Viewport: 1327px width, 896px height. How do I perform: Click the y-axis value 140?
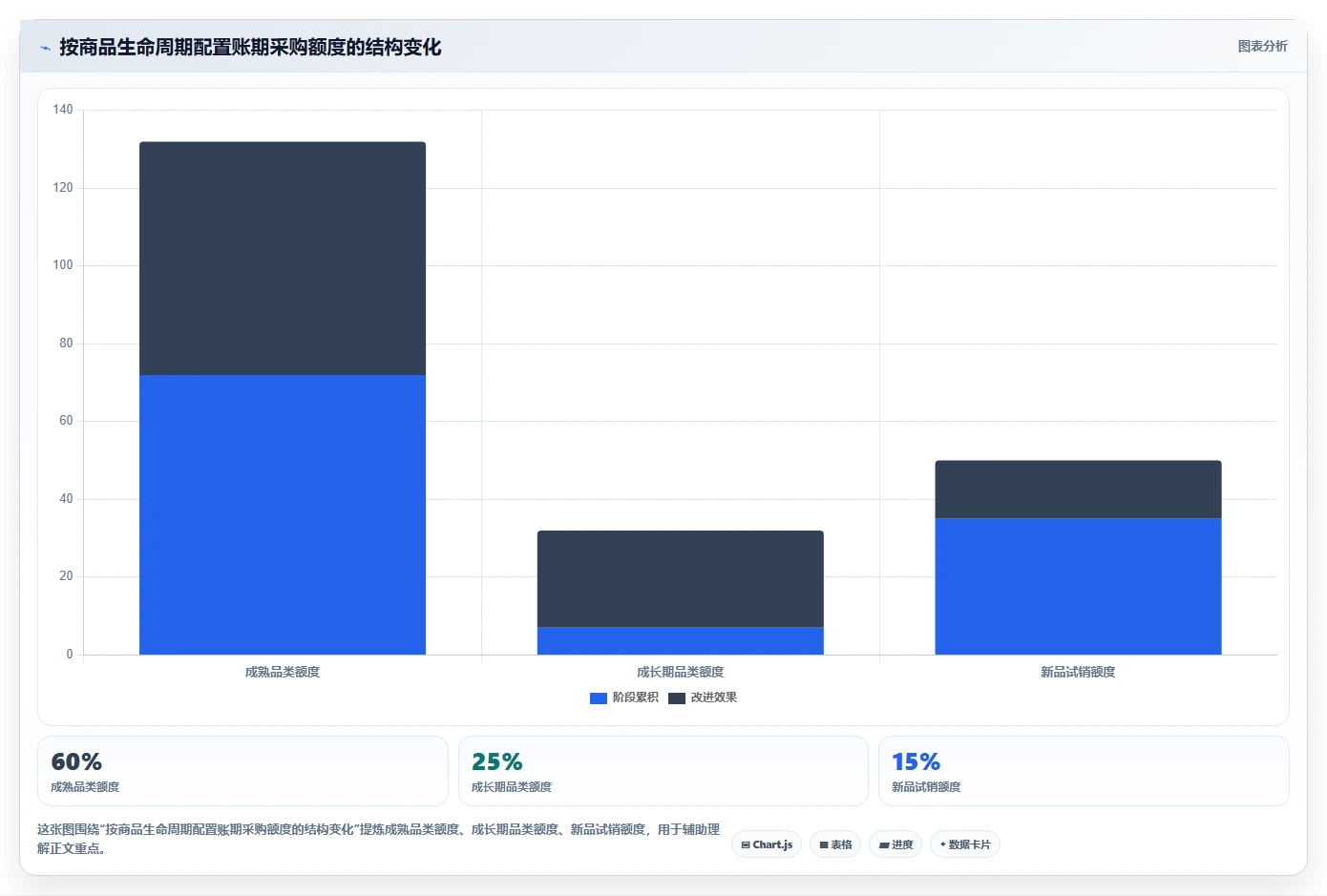63,110
